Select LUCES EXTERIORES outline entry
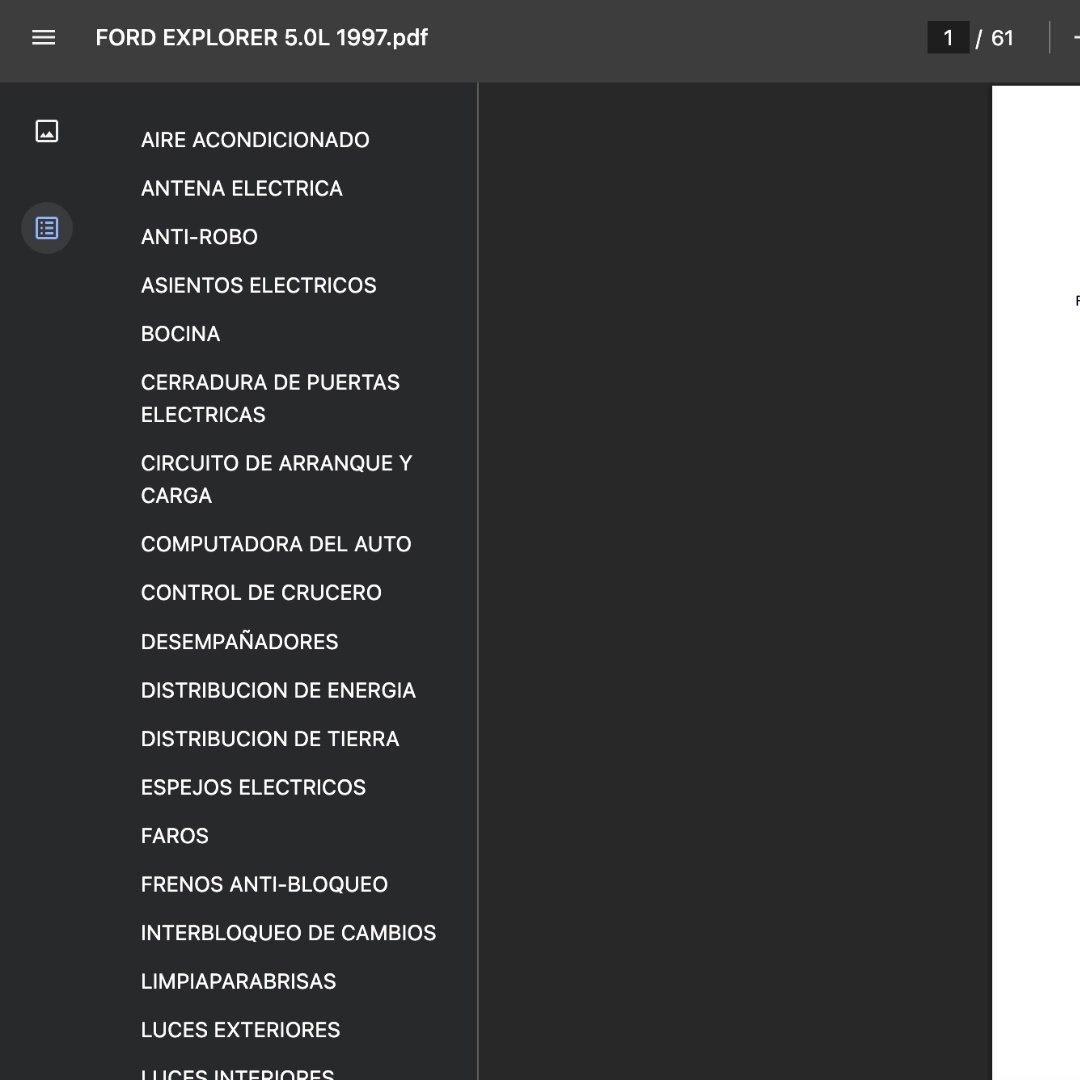 [240, 1030]
